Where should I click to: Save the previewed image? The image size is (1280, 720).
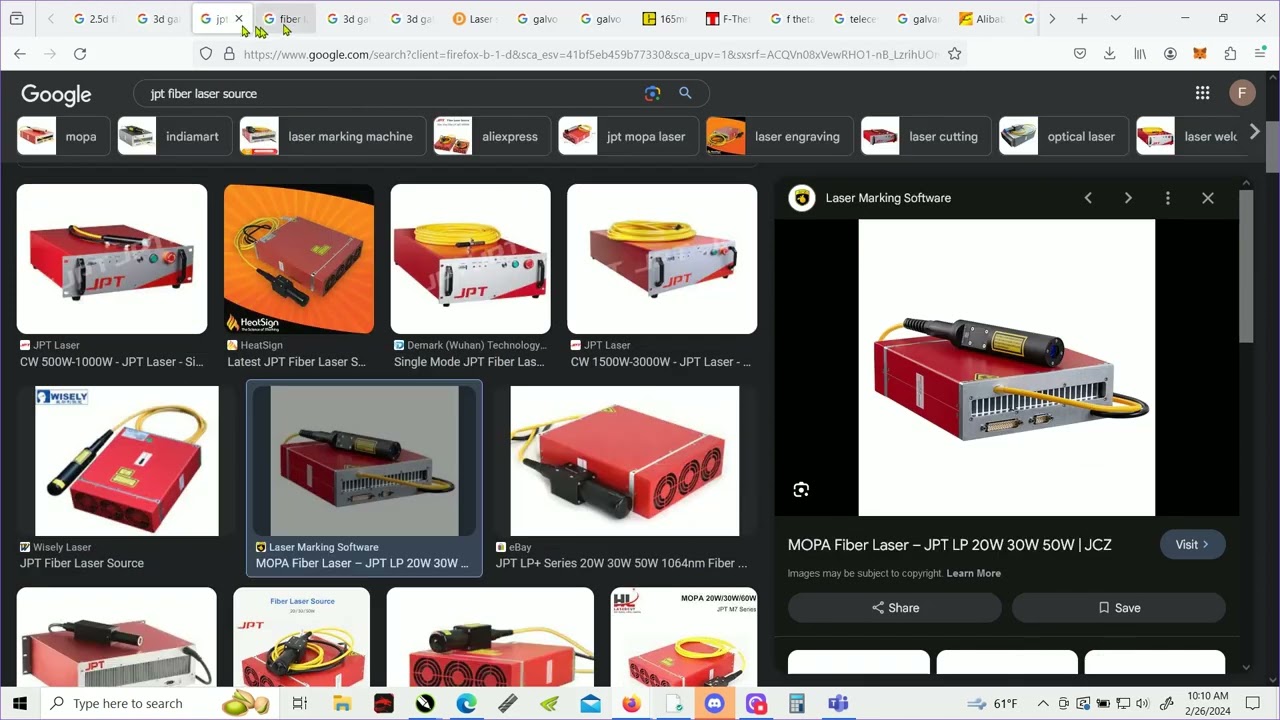[x=1119, y=608]
